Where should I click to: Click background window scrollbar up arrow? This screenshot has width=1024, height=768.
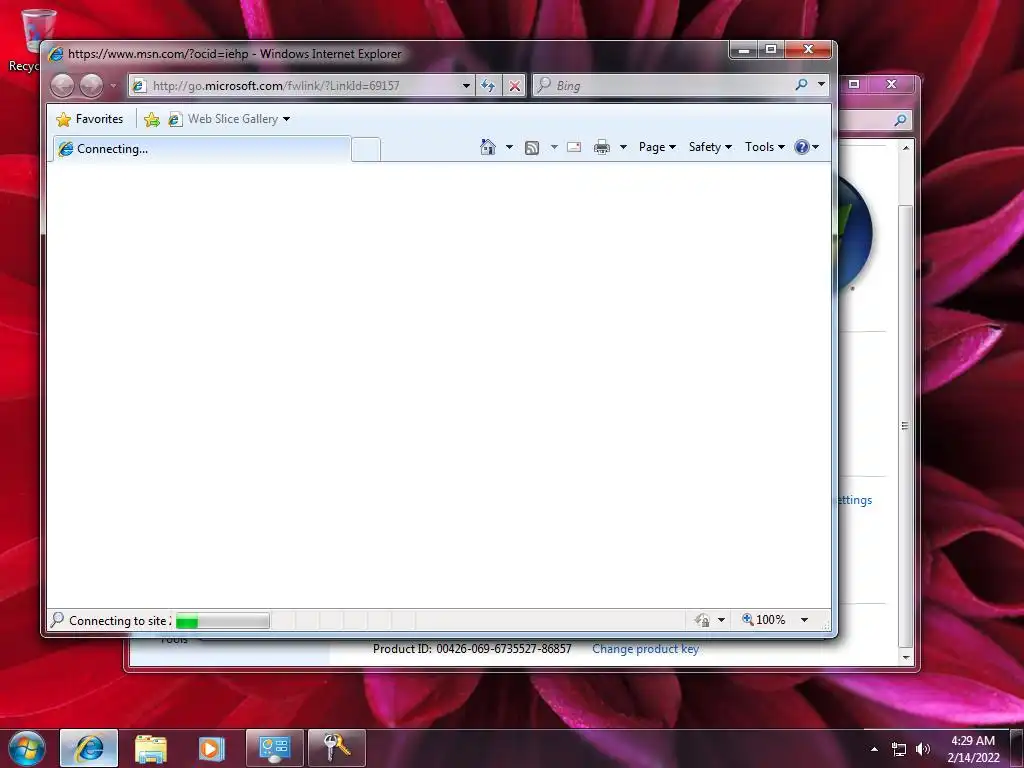pos(906,148)
